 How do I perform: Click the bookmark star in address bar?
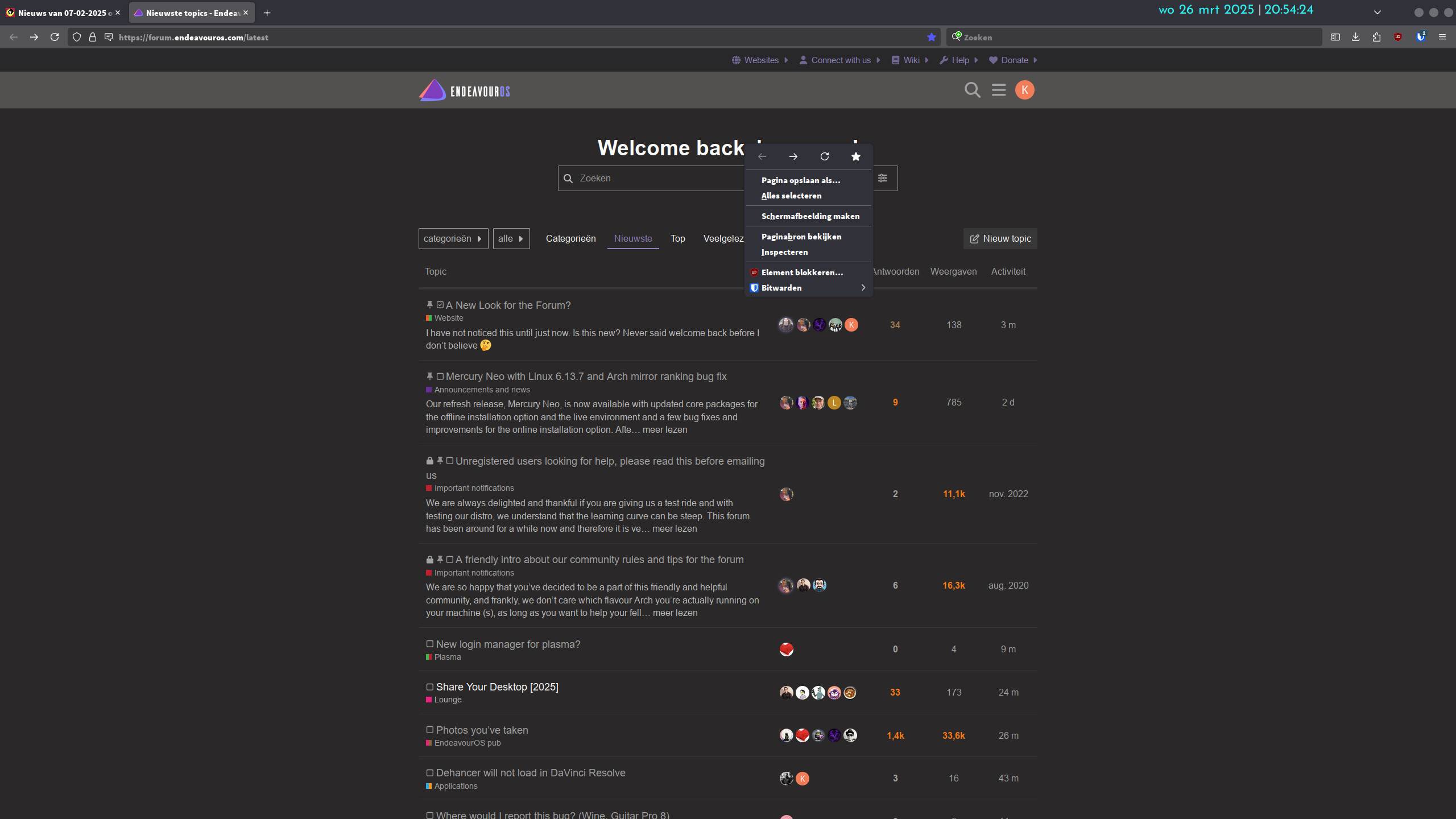tap(932, 37)
